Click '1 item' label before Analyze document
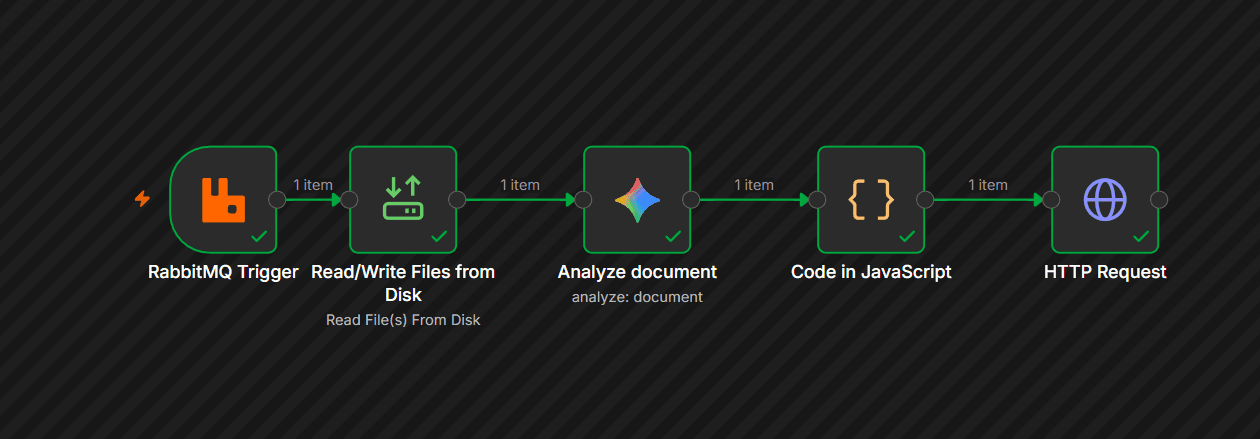This screenshot has width=1260, height=439. coord(520,185)
